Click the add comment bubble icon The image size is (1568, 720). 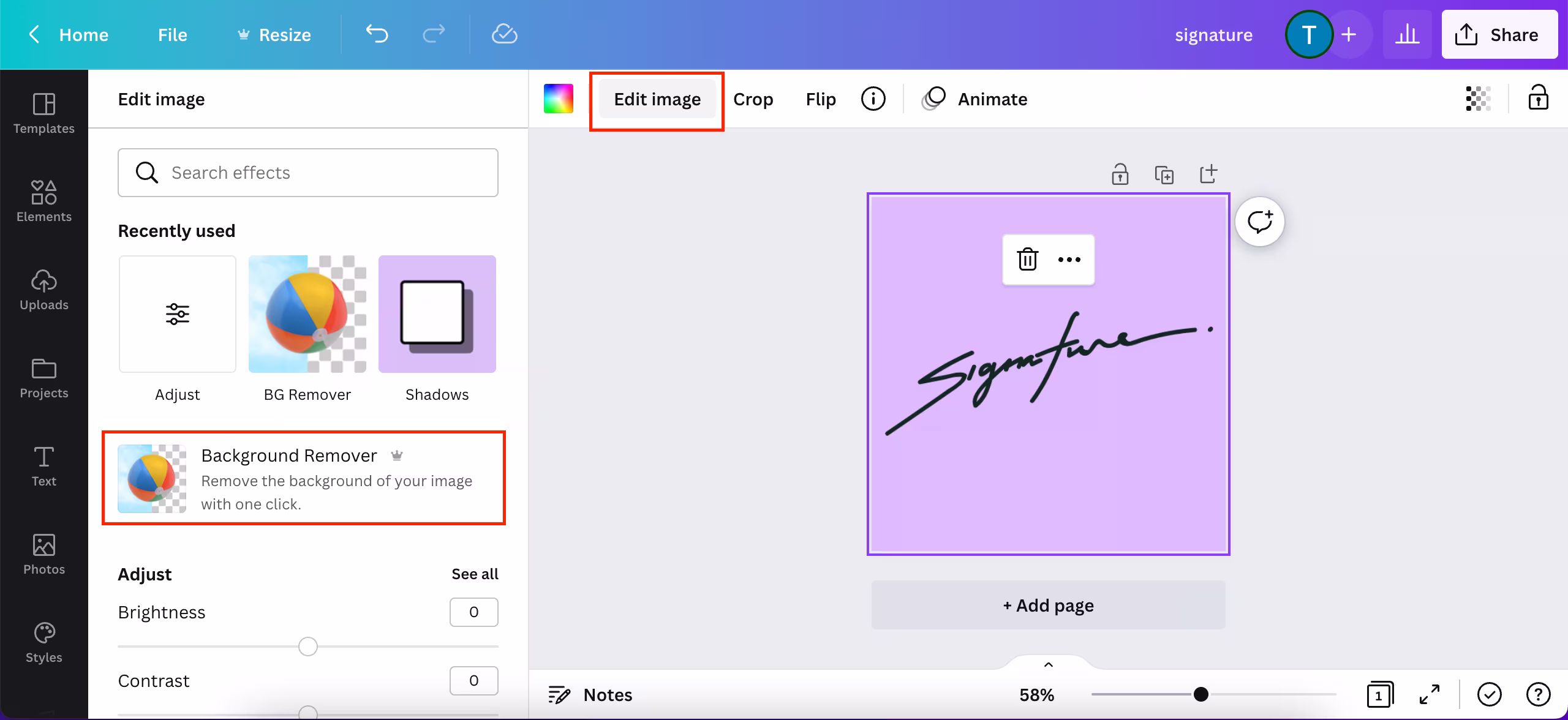[1259, 222]
